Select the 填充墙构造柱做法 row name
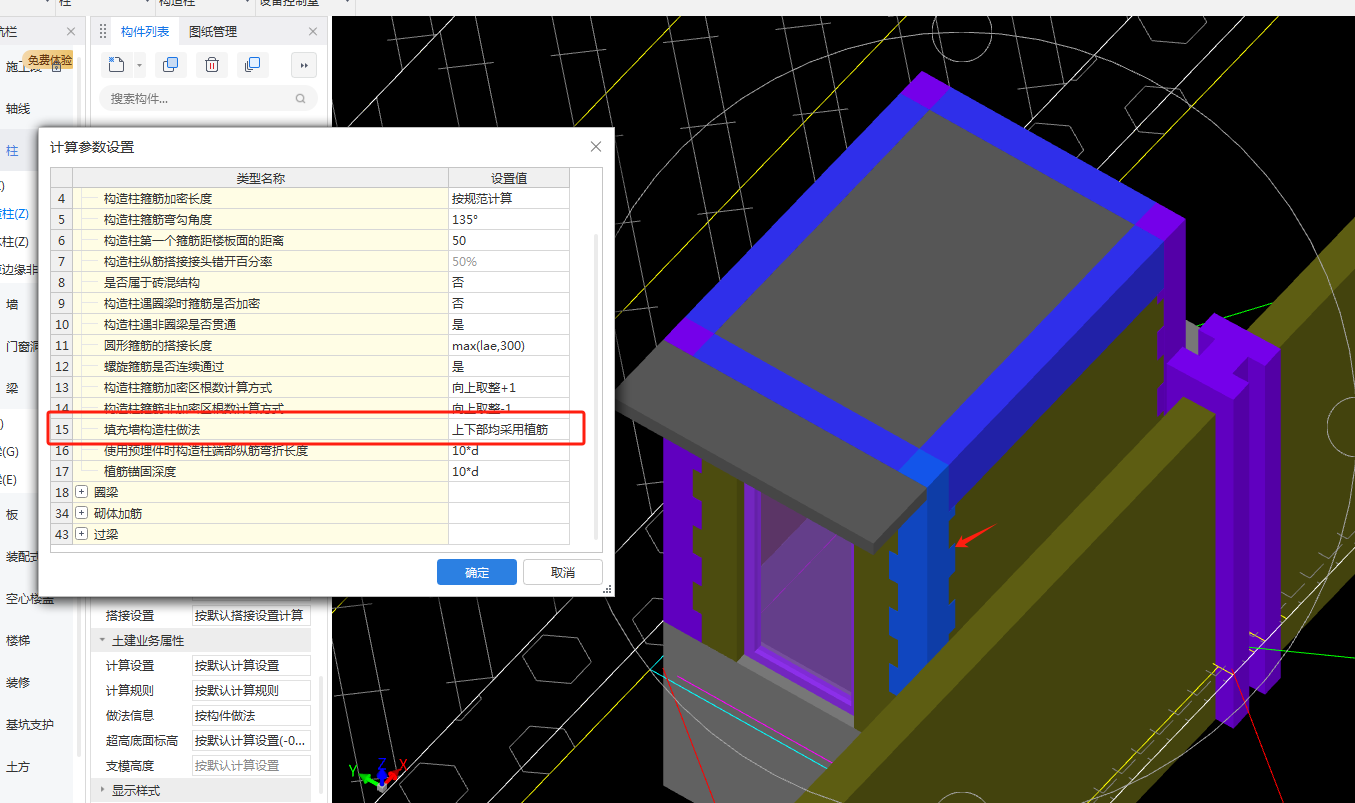This screenshot has width=1355, height=803. pyautogui.click(x=152, y=429)
